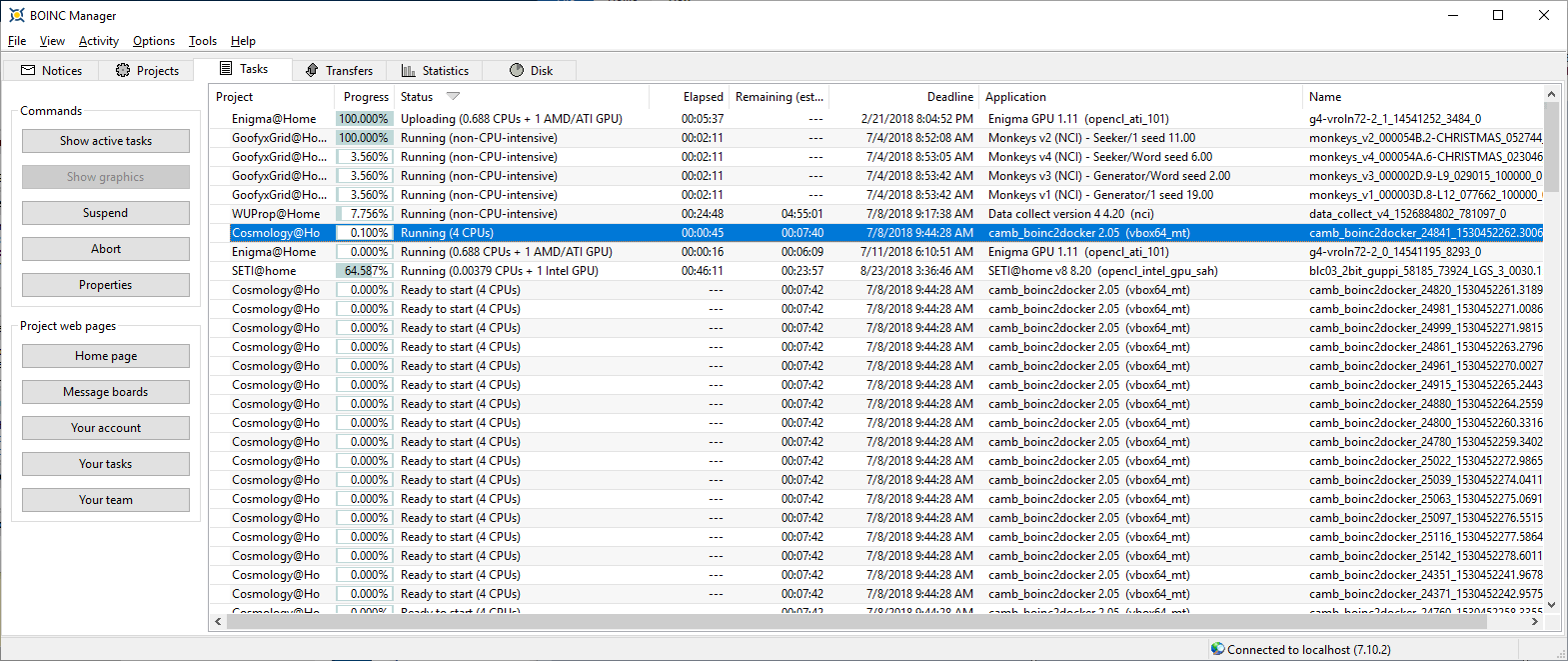Click the envelope icon on Notices tab
The height and width of the screenshot is (661, 1568).
pos(28,70)
